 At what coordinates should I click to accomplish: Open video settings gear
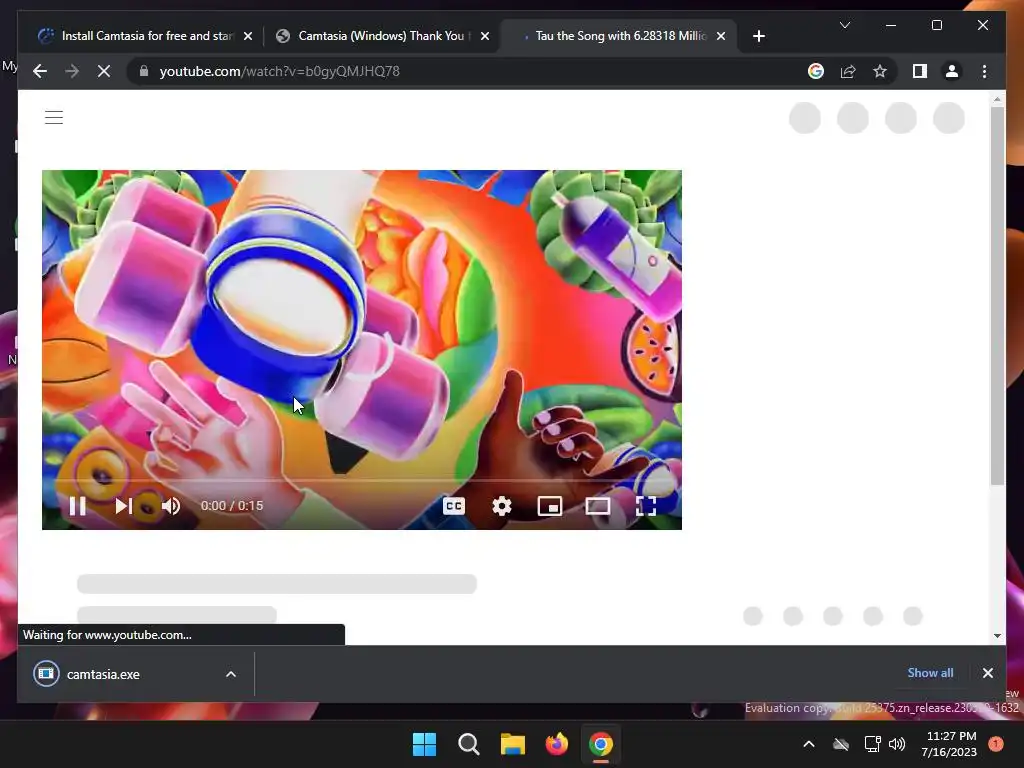(x=502, y=506)
